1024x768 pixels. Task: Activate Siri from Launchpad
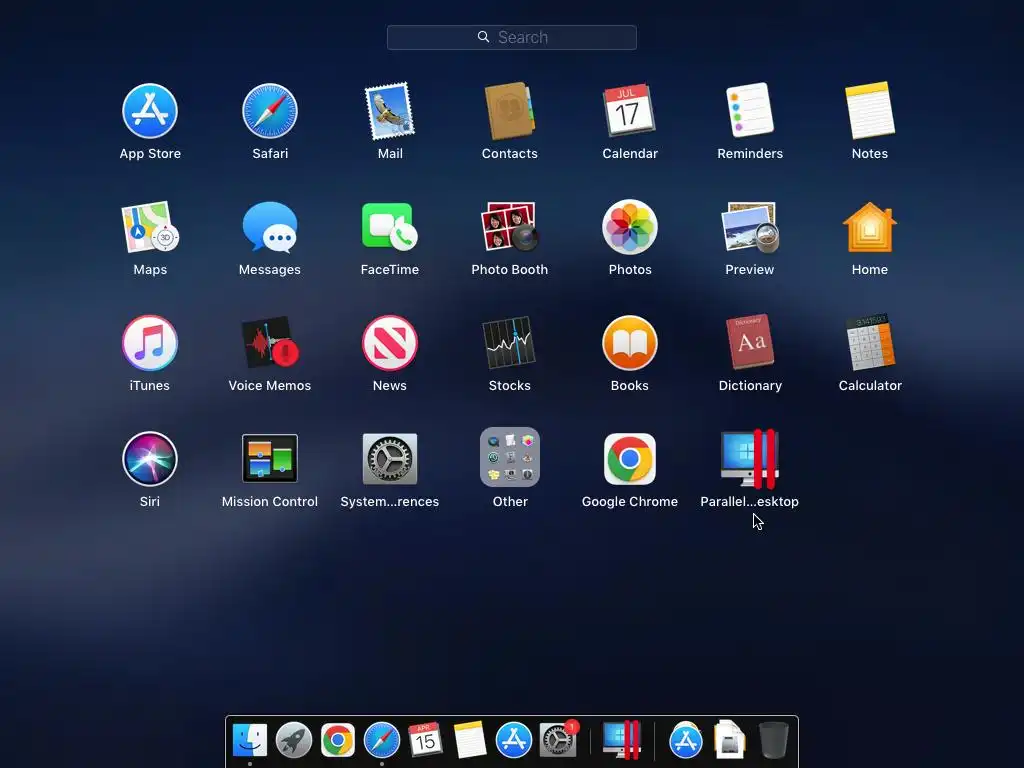150,458
